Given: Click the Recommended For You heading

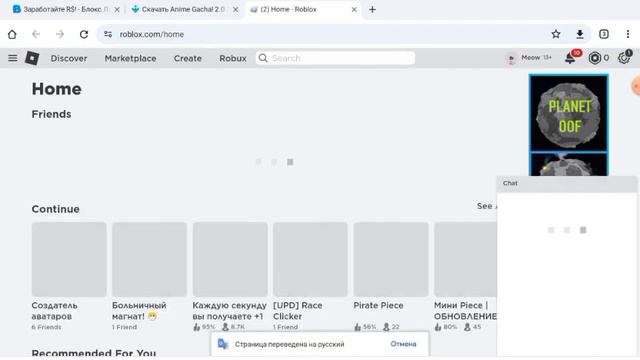Looking at the screenshot, I should (x=94, y=353).
